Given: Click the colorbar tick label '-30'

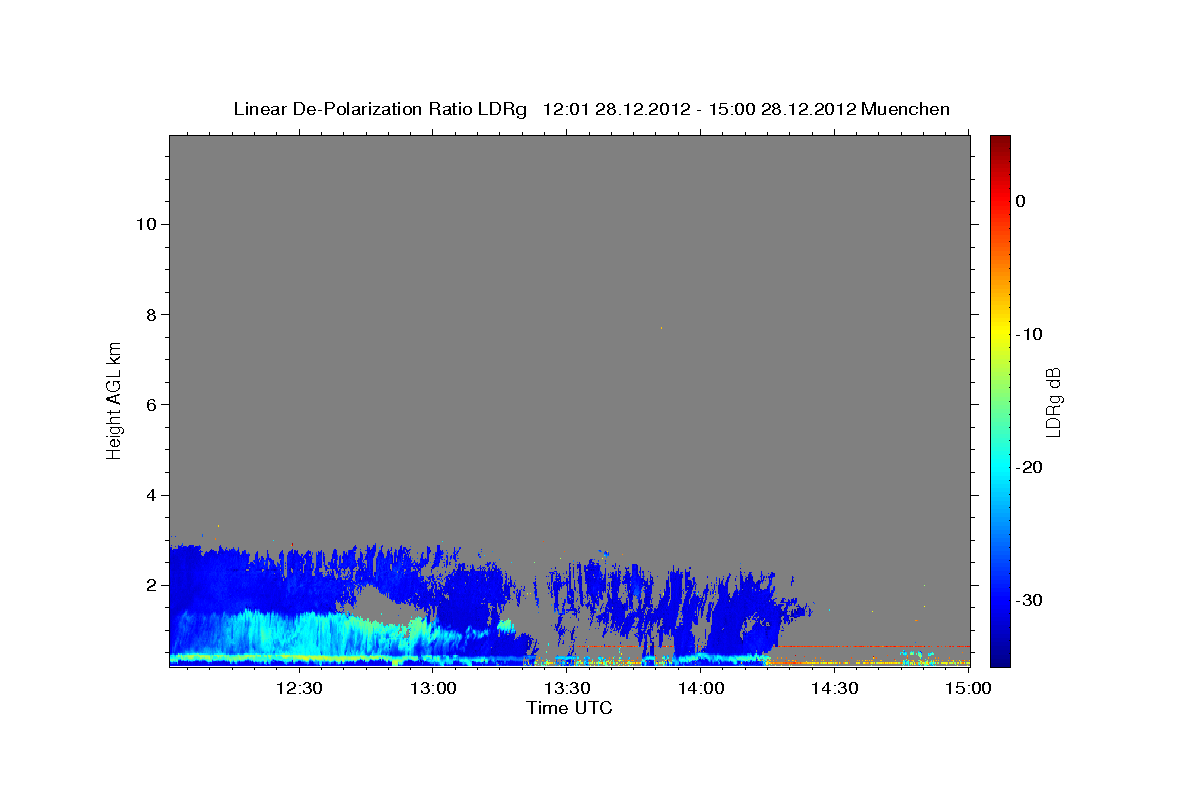Looking at the screenshot, I should pos(1029,600).
